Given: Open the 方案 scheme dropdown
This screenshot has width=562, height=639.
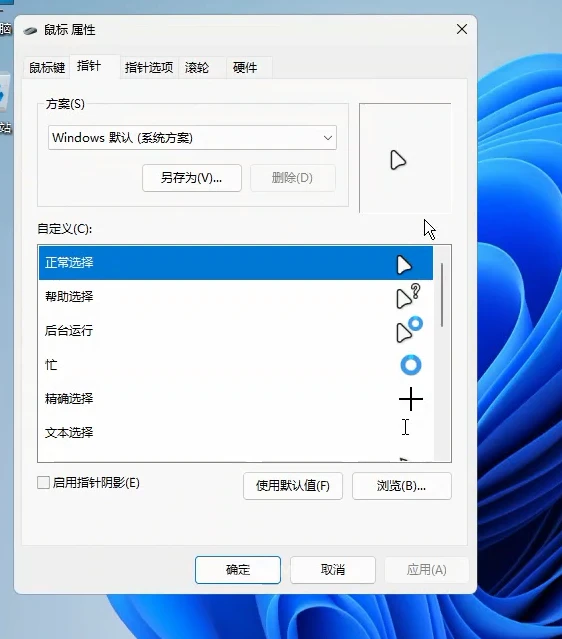Looking at the screenshot, I should coord(192,138).
